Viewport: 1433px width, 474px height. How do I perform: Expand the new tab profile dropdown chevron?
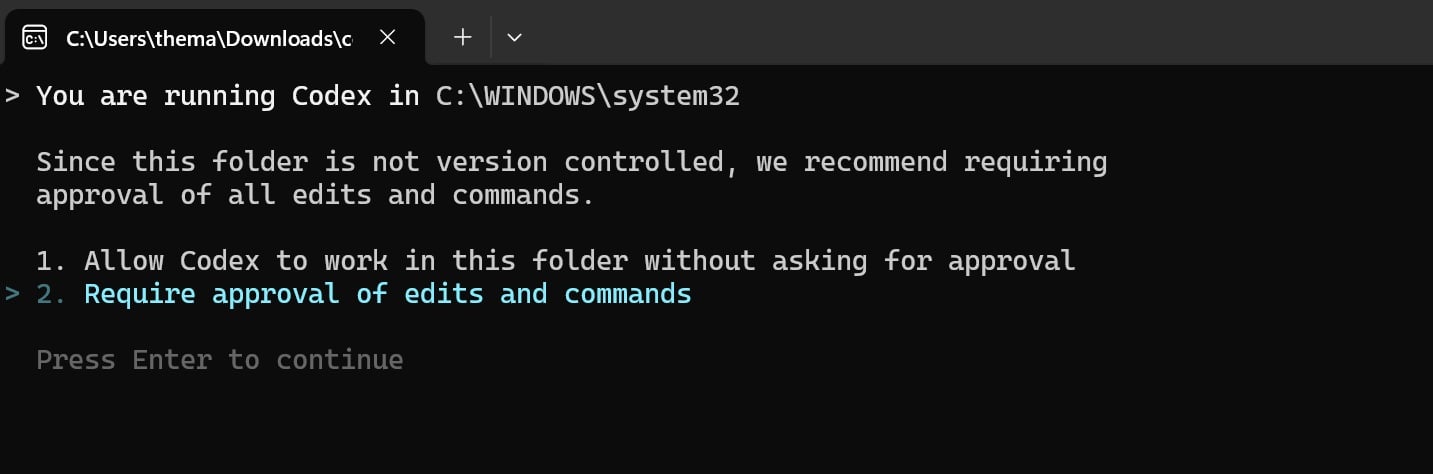click(514, 38)
